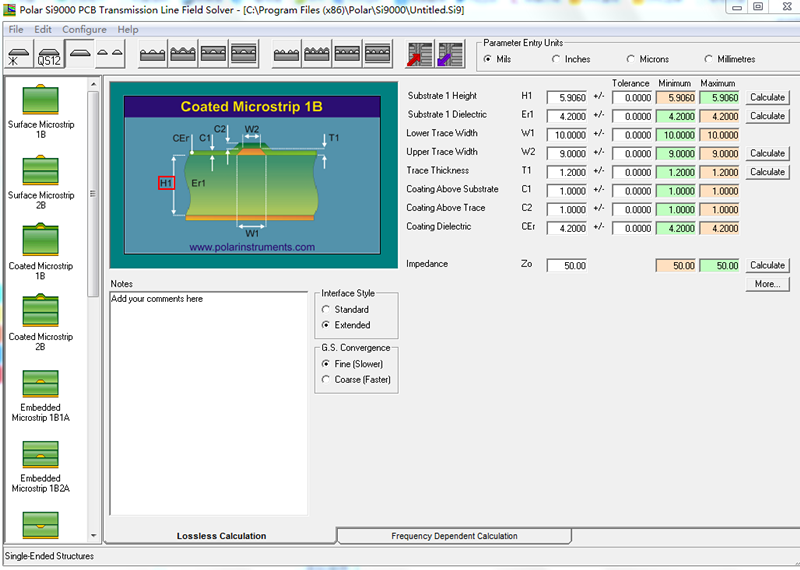Click the C2 coating above trace field
Screen dimensions: 800x570
(x=567, y=210)
